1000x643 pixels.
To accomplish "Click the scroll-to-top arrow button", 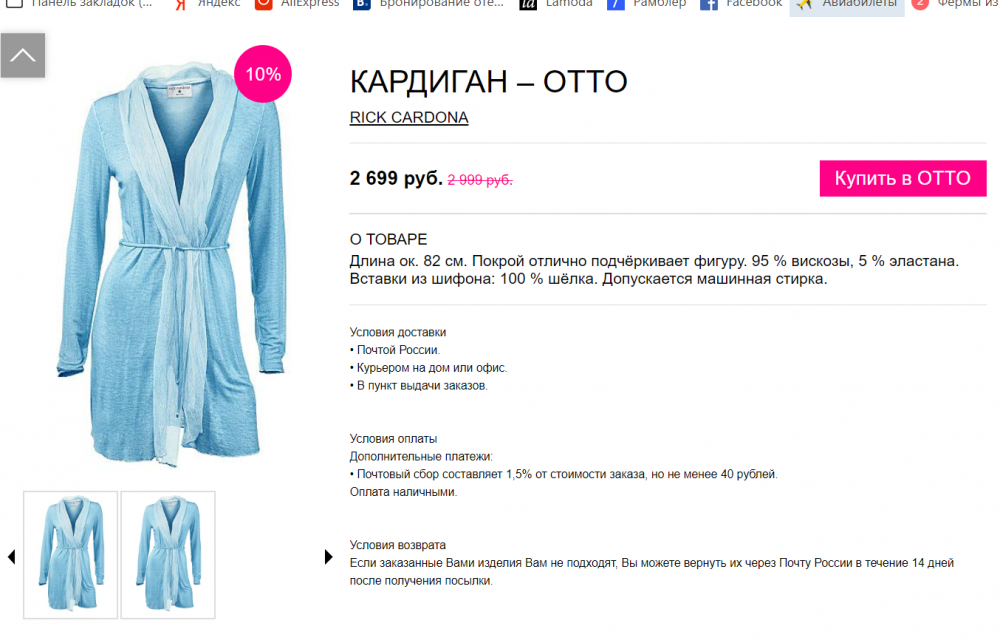I will [x=23, y=55].
